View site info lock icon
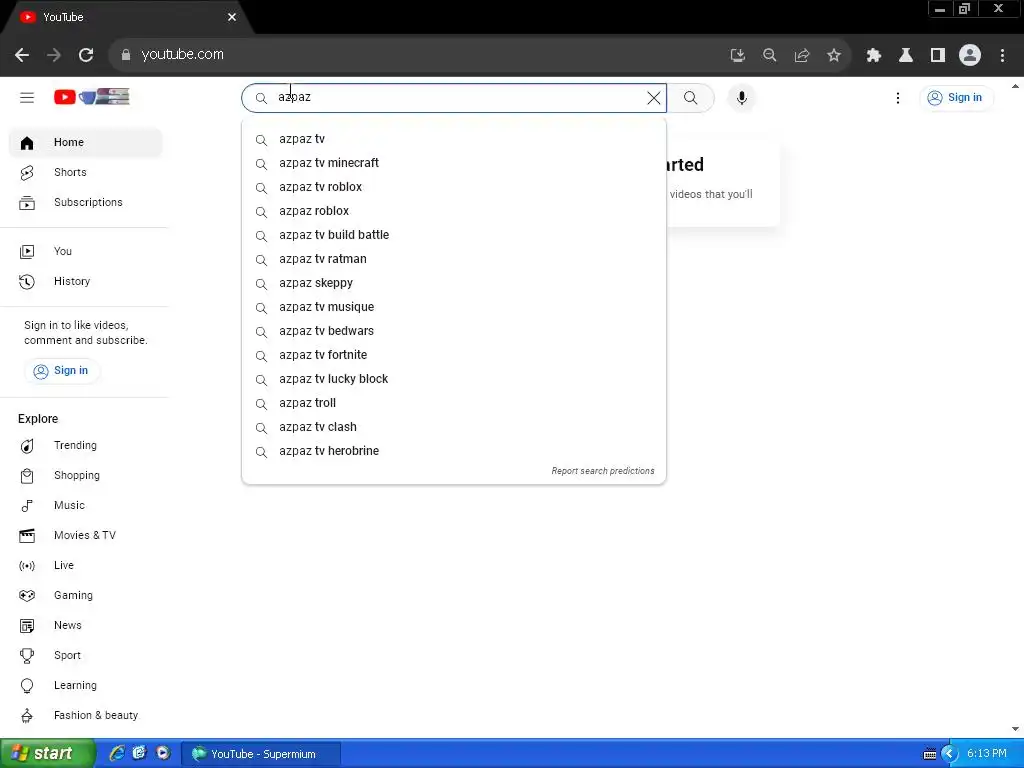 coord(126,55)
